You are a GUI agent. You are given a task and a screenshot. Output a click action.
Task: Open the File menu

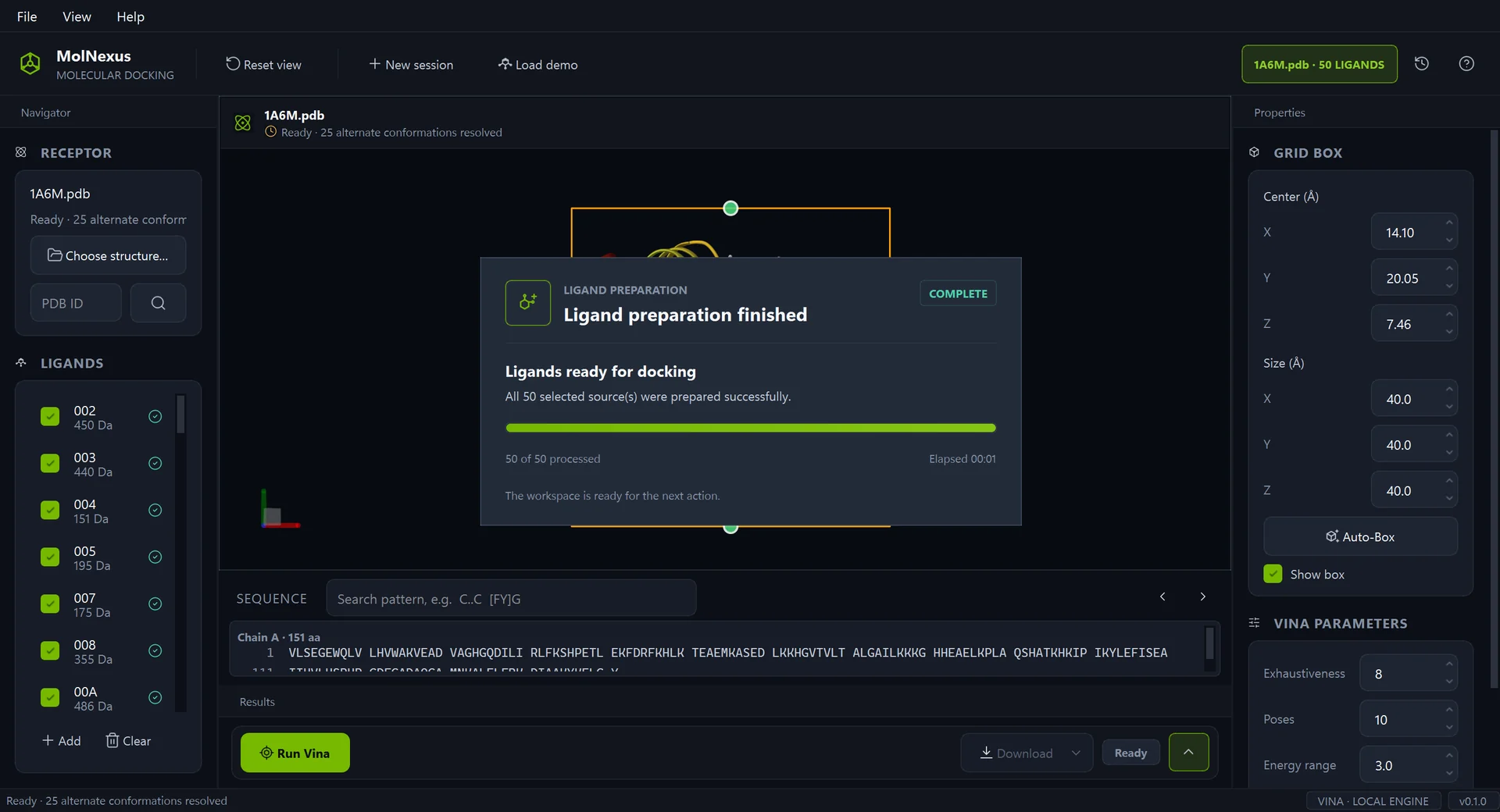pos(27,16)
